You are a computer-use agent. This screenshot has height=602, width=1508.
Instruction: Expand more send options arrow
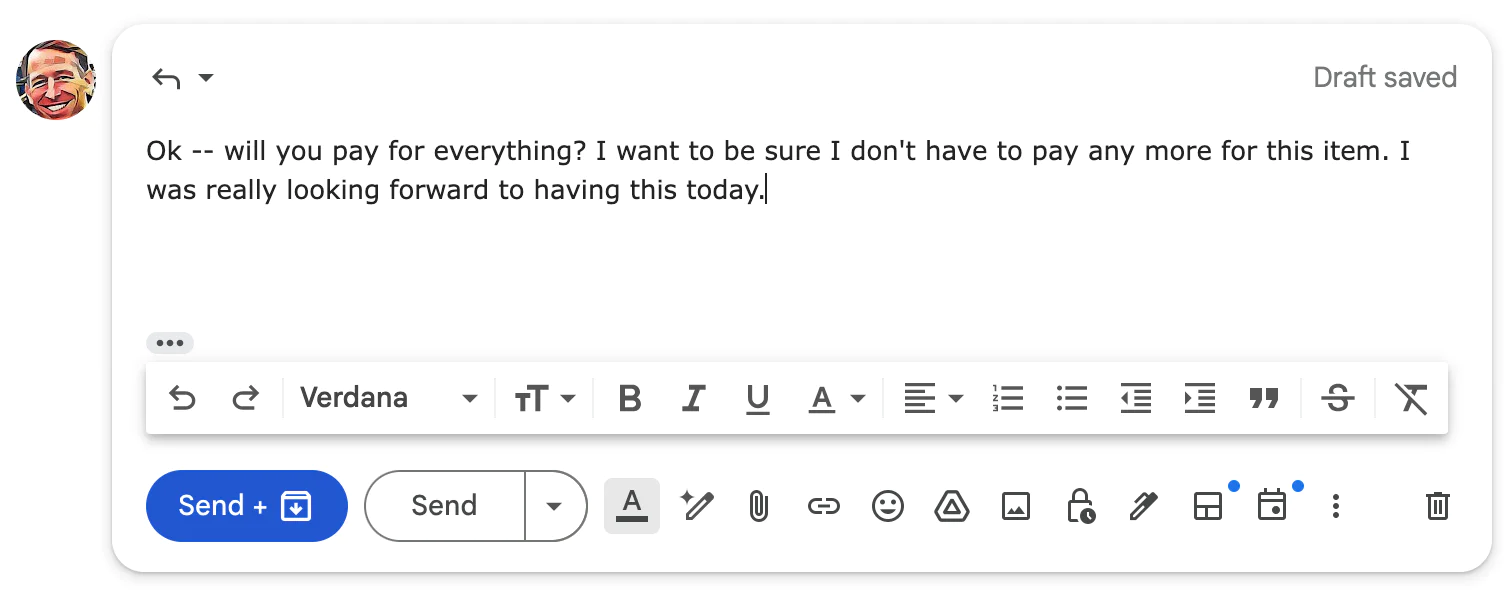point(556,506)
